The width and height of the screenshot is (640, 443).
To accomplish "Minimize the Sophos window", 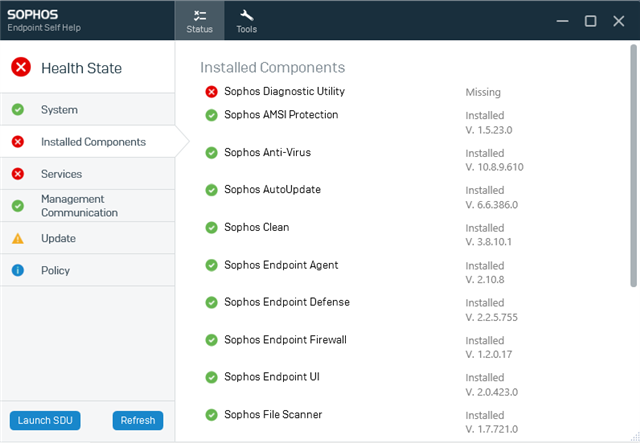I will coord(562,21).
